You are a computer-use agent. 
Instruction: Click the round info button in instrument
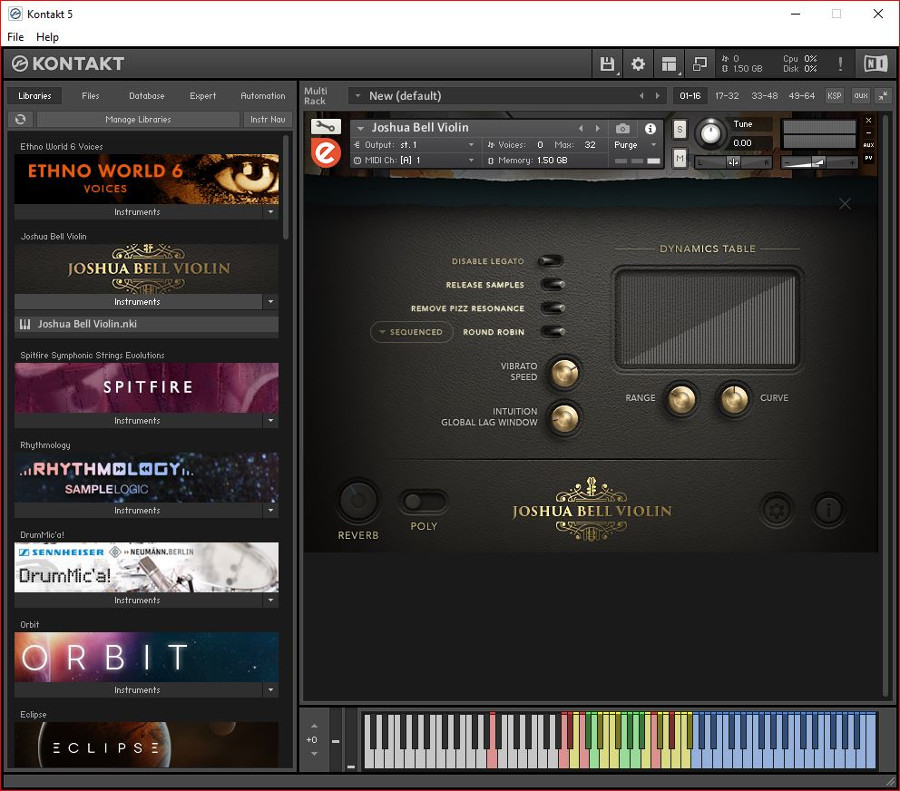(x=828, y=509)
